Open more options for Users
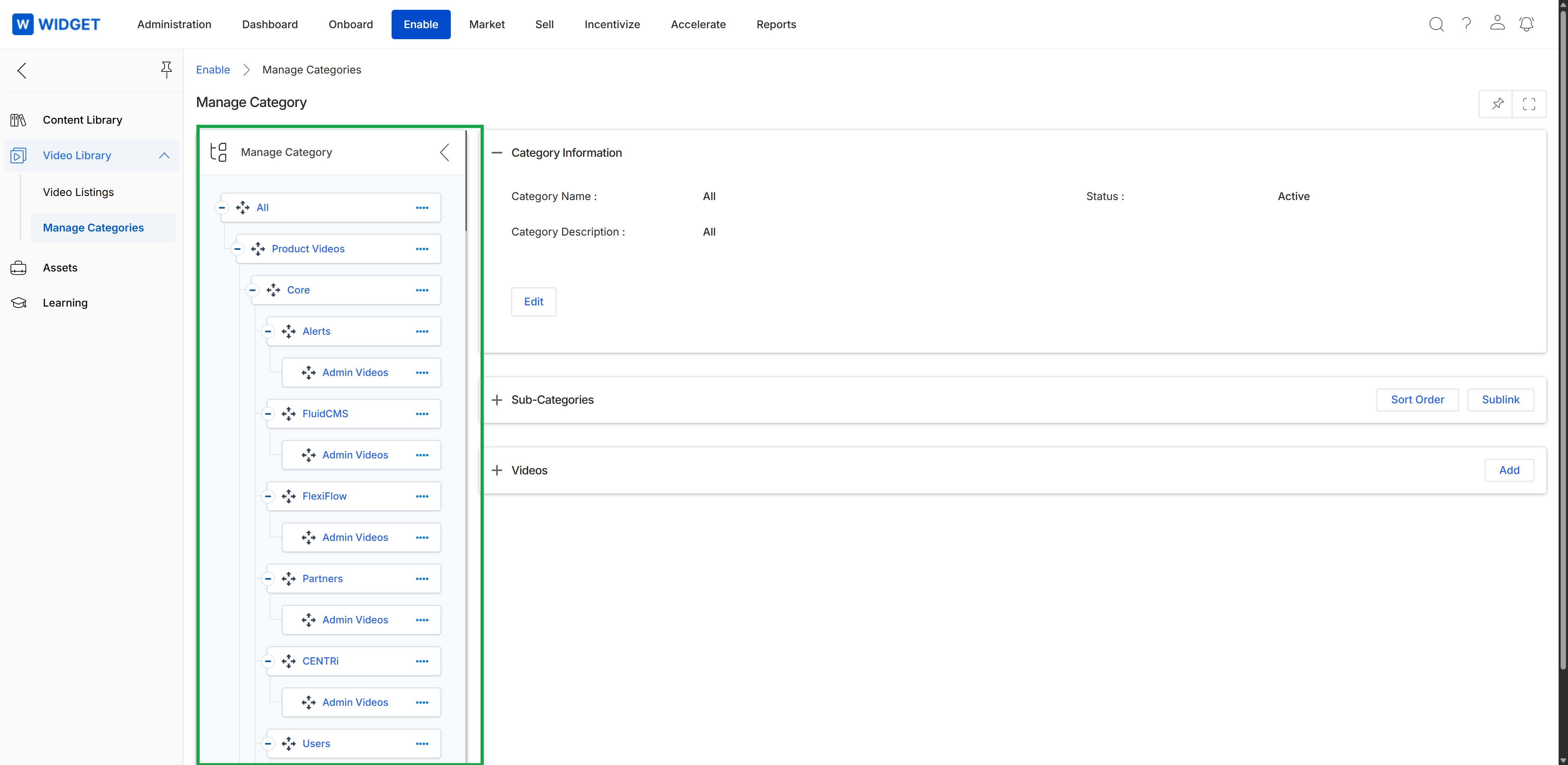Image resolution: width=1568 pixels, height=765 pixels. tap(422, 744)
